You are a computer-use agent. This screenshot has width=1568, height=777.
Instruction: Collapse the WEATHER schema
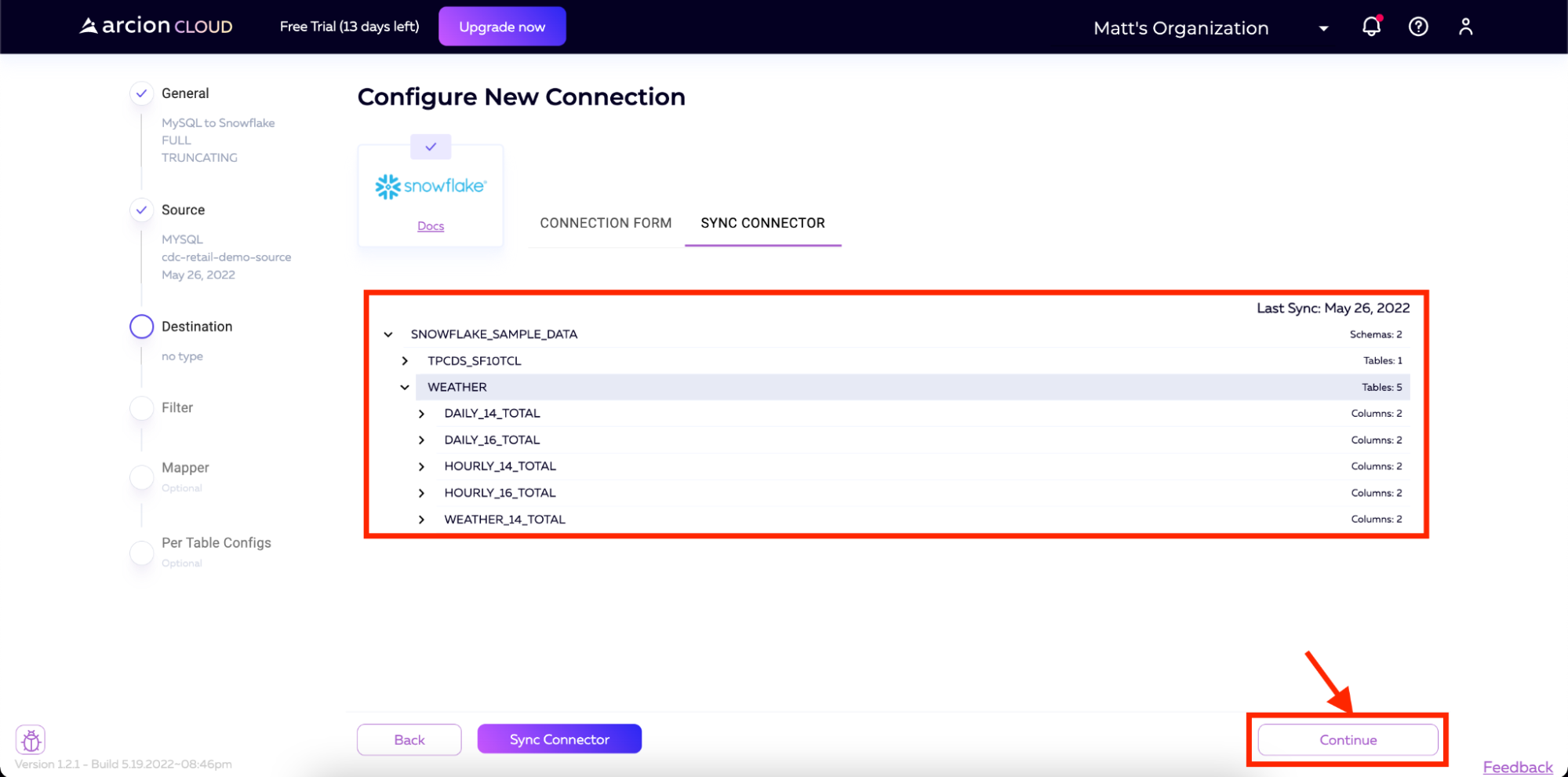(x=405, y=387)
